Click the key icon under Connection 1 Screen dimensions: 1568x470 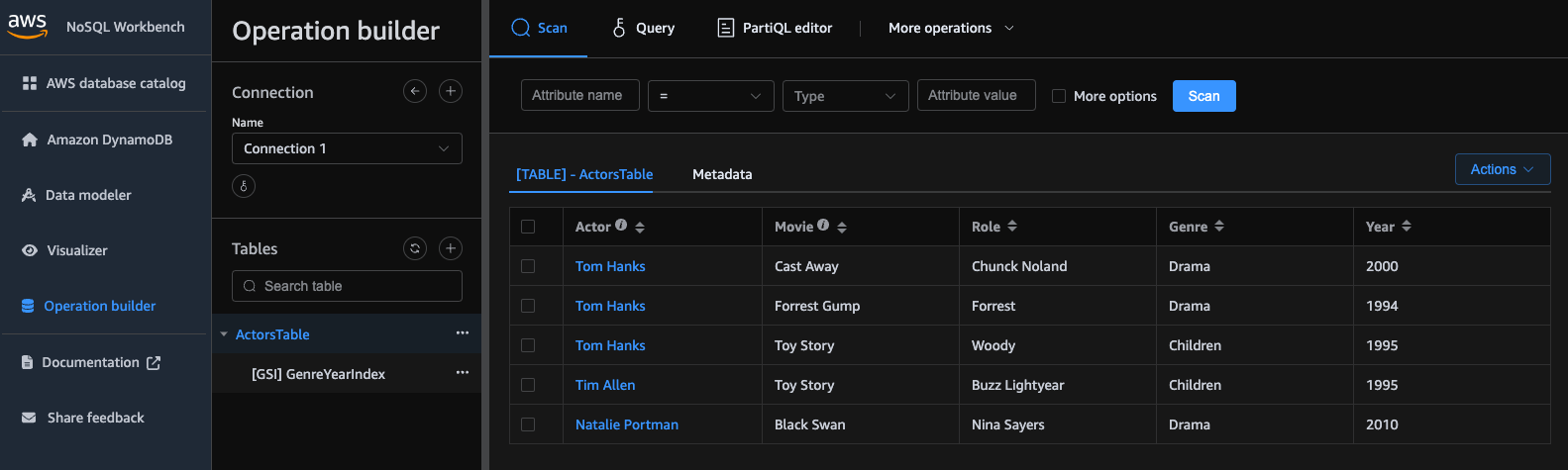click(x=244, y=185)
